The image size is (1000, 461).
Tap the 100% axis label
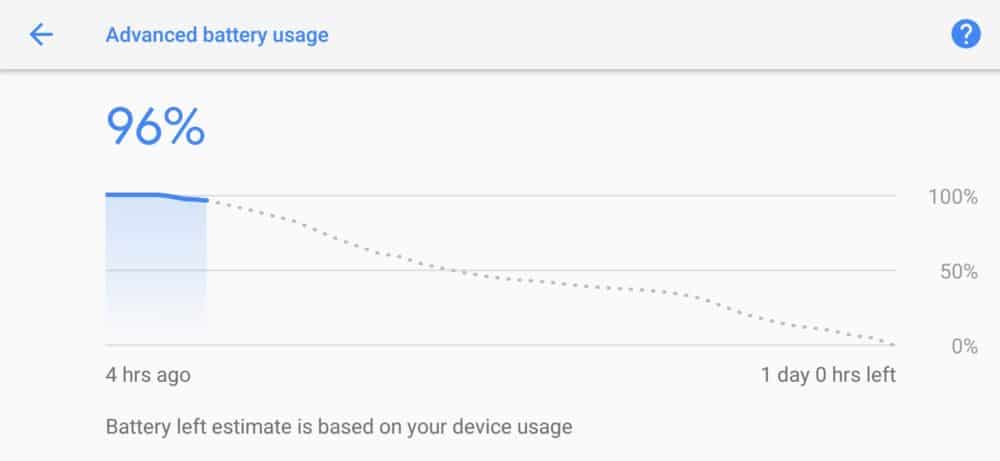[x=953, y=197]
